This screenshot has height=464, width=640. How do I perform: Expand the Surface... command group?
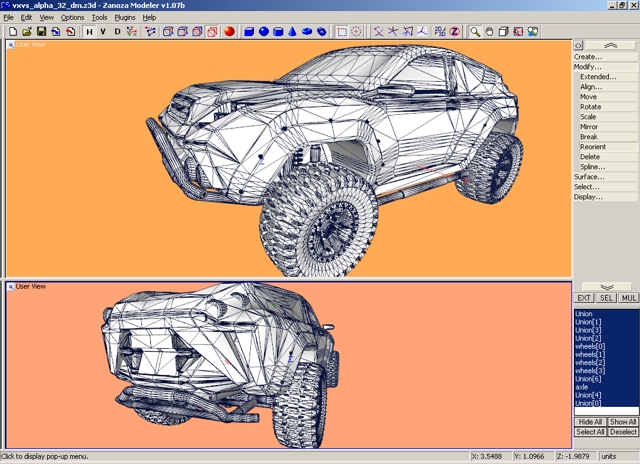pyautogui.click(x=589, y=177)
